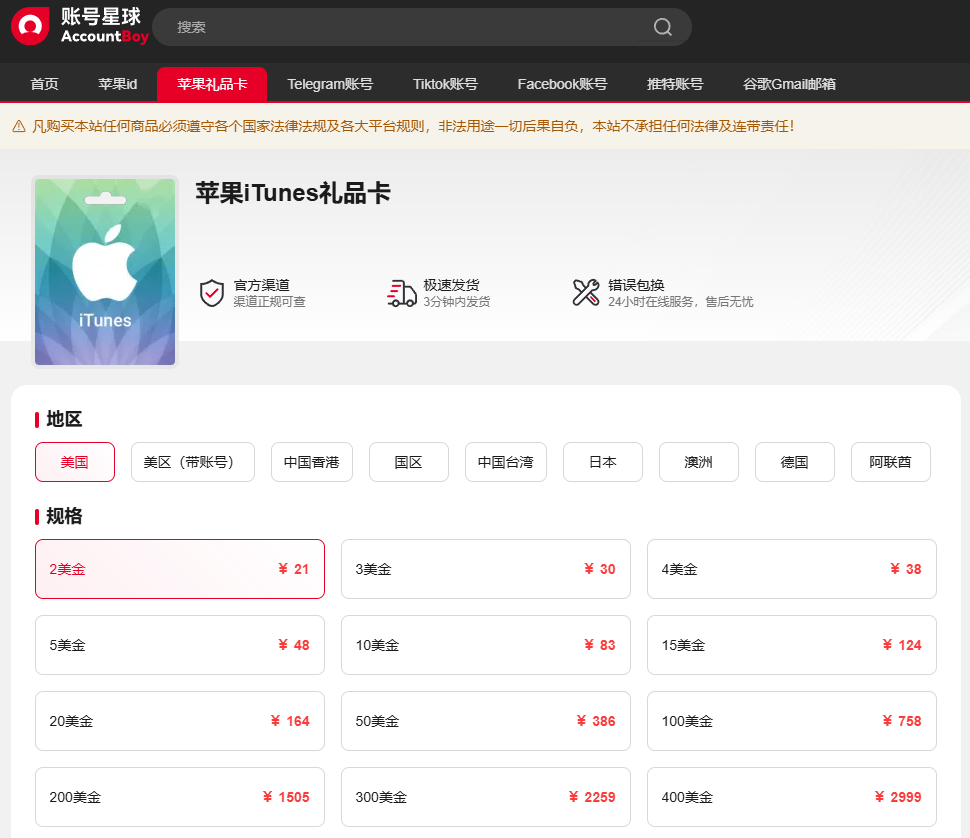Open the 推特账号 tab
This screenshot has width=970, height=838.
click(675, 84)
